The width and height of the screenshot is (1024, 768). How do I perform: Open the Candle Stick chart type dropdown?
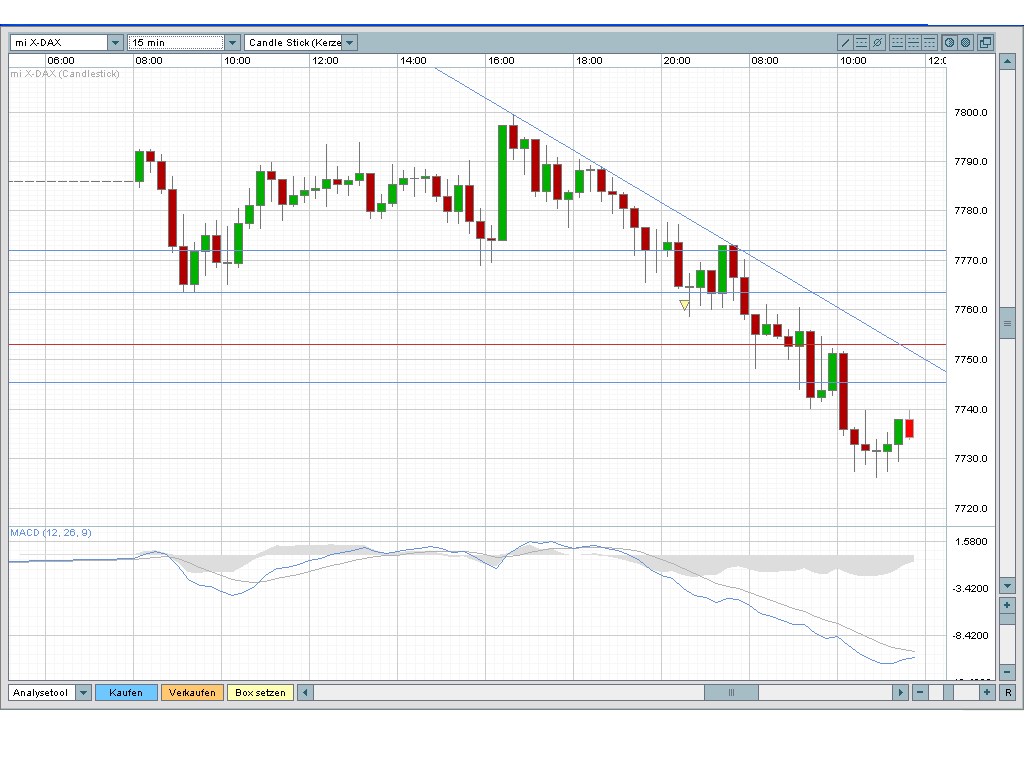(350, 42)
